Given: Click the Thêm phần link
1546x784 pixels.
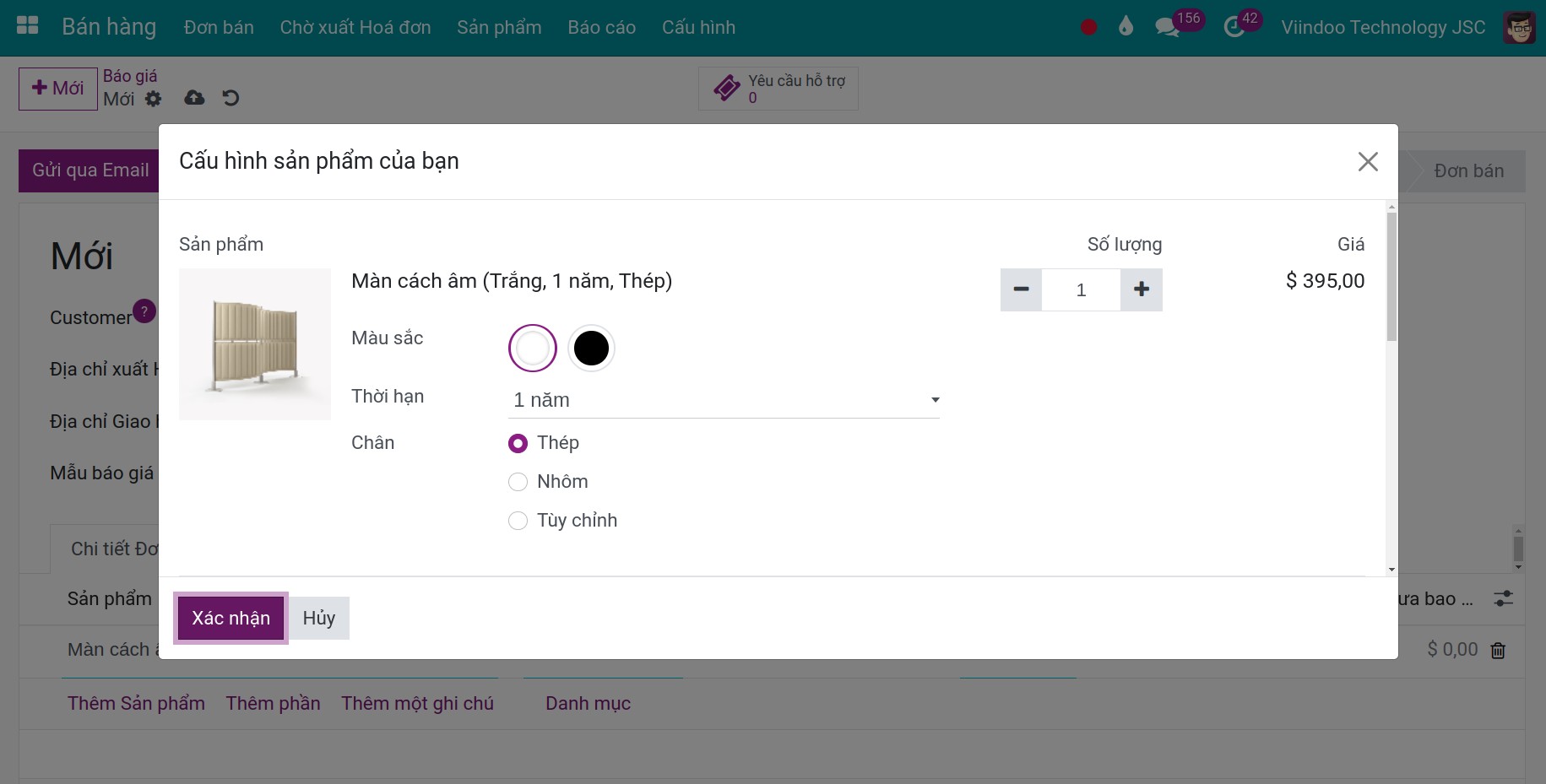Looking at the screenshot, I should point(273,704).
